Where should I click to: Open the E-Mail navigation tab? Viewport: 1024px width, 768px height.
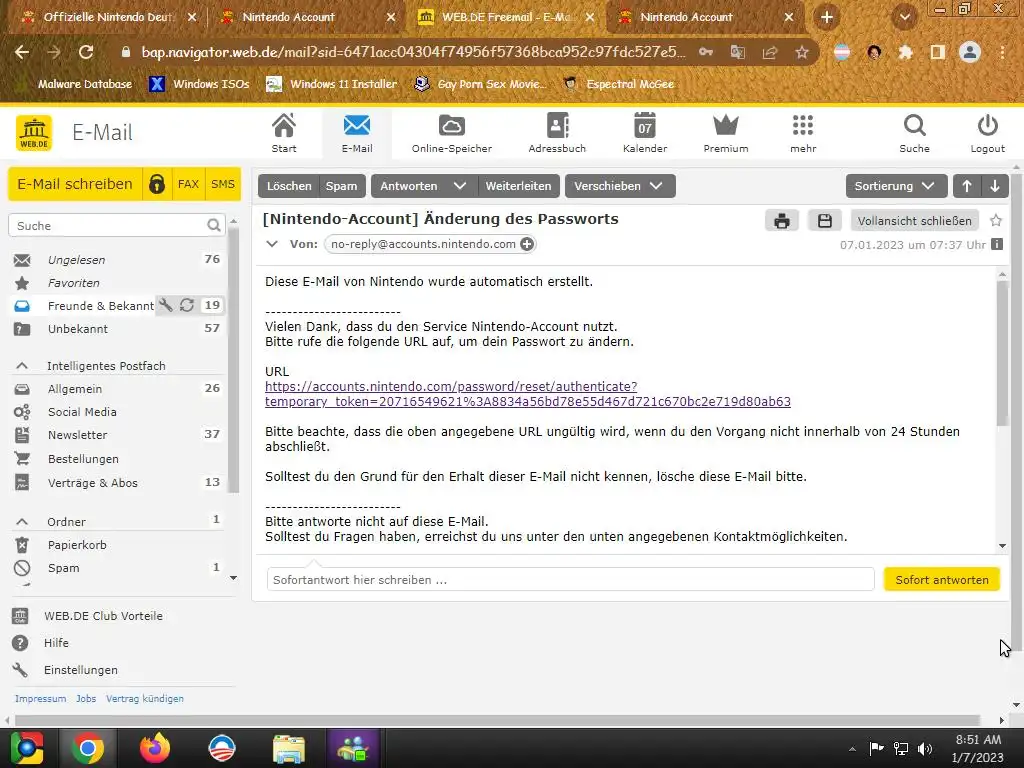pos(357,133)
